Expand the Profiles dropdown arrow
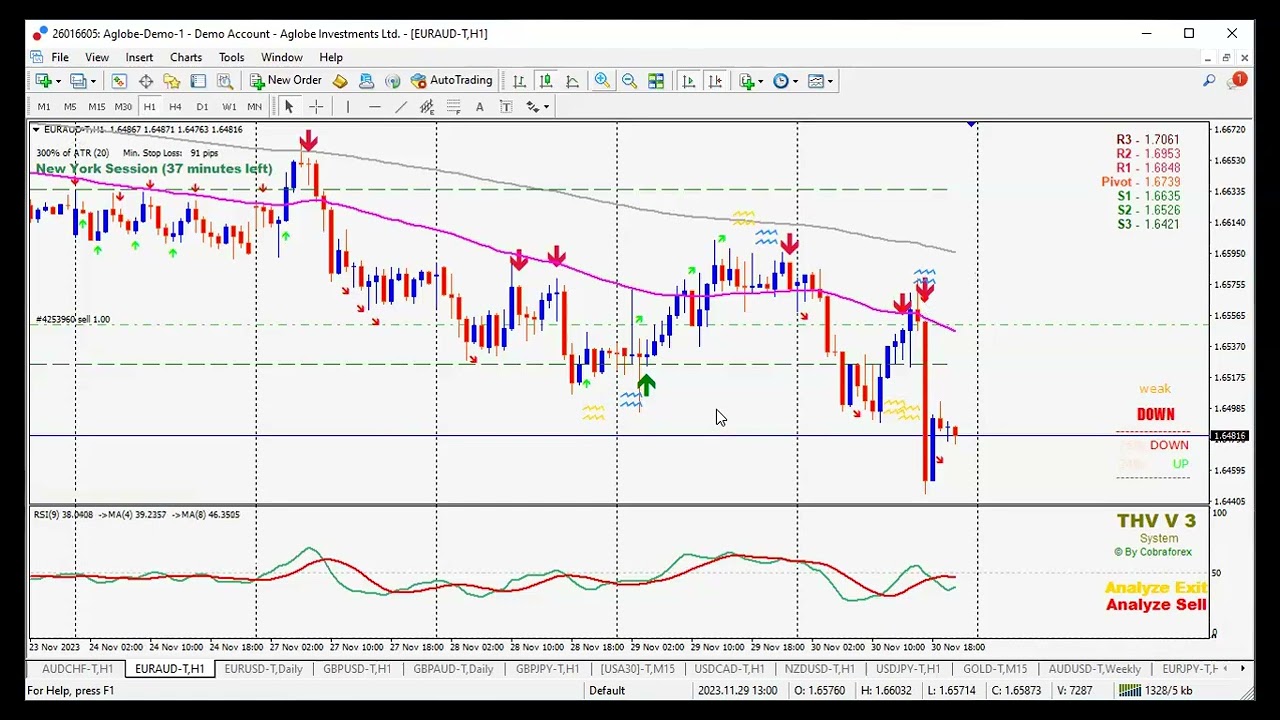 tap(94, 81)
